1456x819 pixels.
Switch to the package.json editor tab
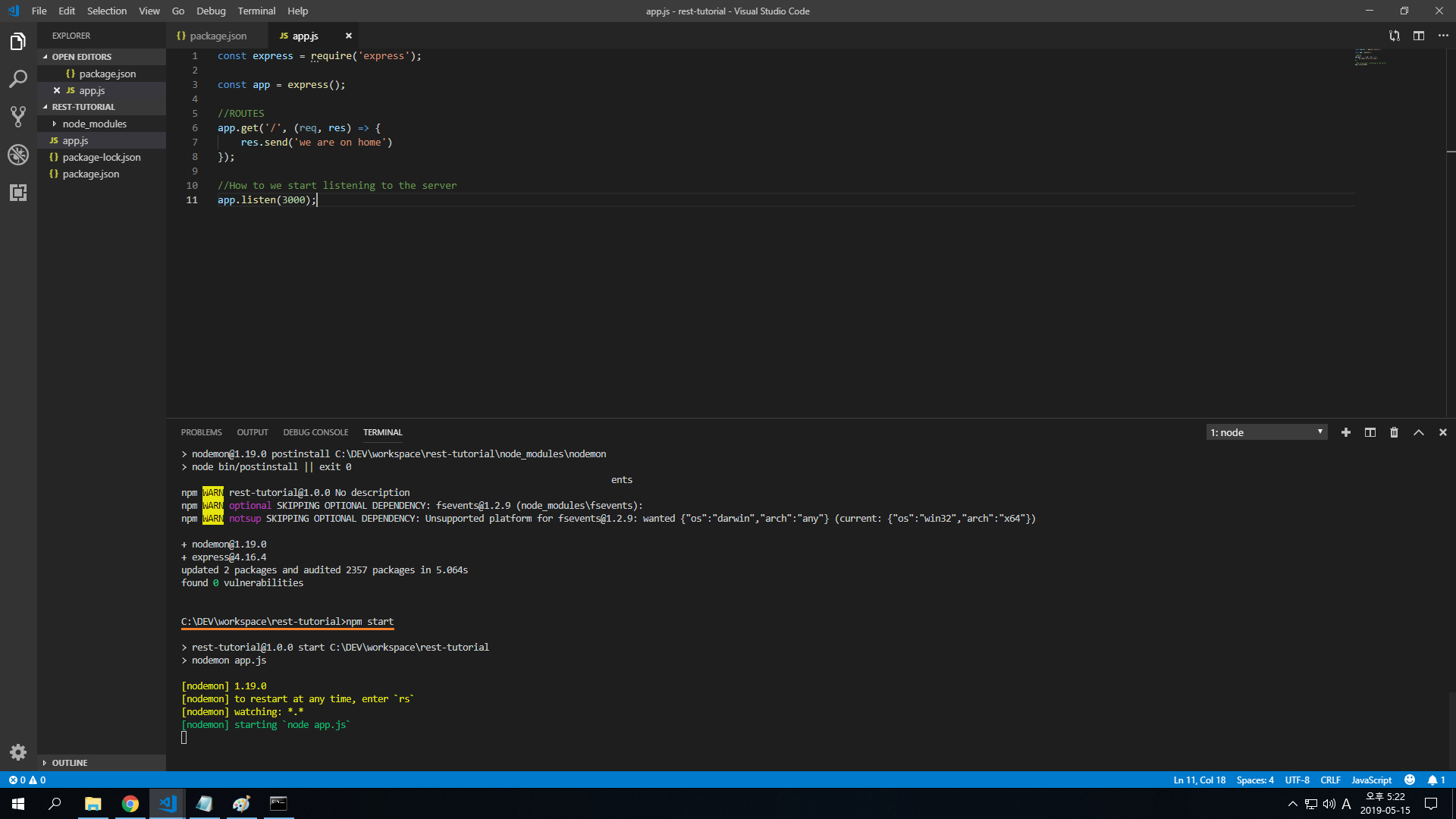pyautogui.click(x=218, y=36)
